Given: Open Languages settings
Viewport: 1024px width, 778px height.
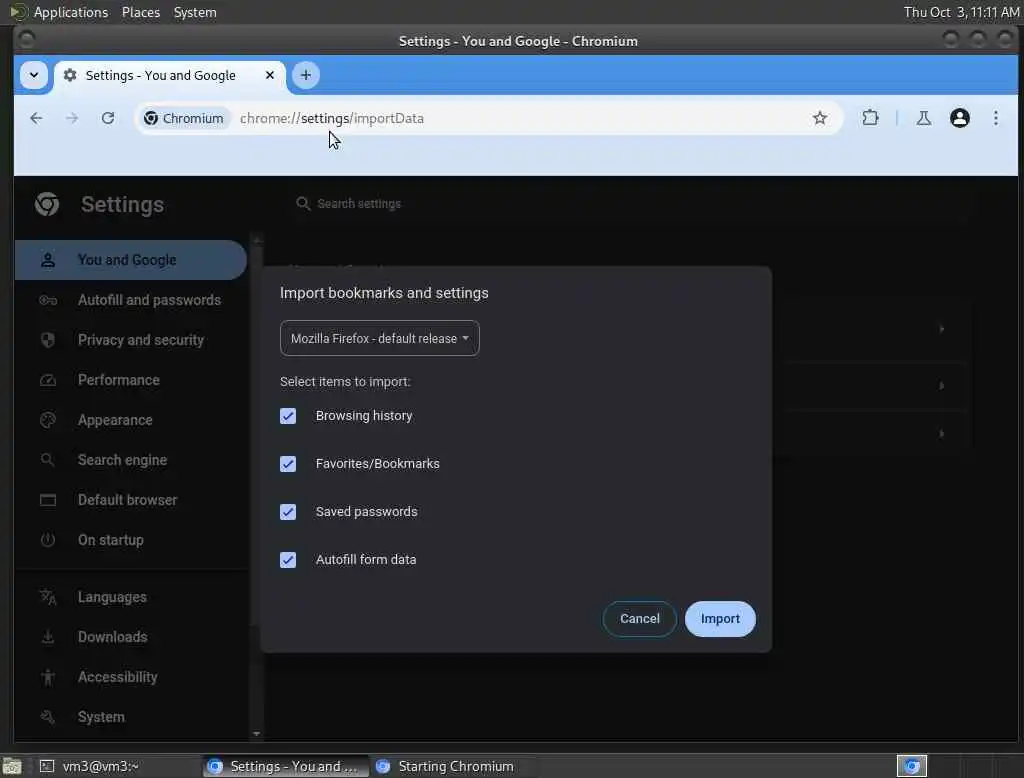Looking at the screenshot, I should point(131,597).
